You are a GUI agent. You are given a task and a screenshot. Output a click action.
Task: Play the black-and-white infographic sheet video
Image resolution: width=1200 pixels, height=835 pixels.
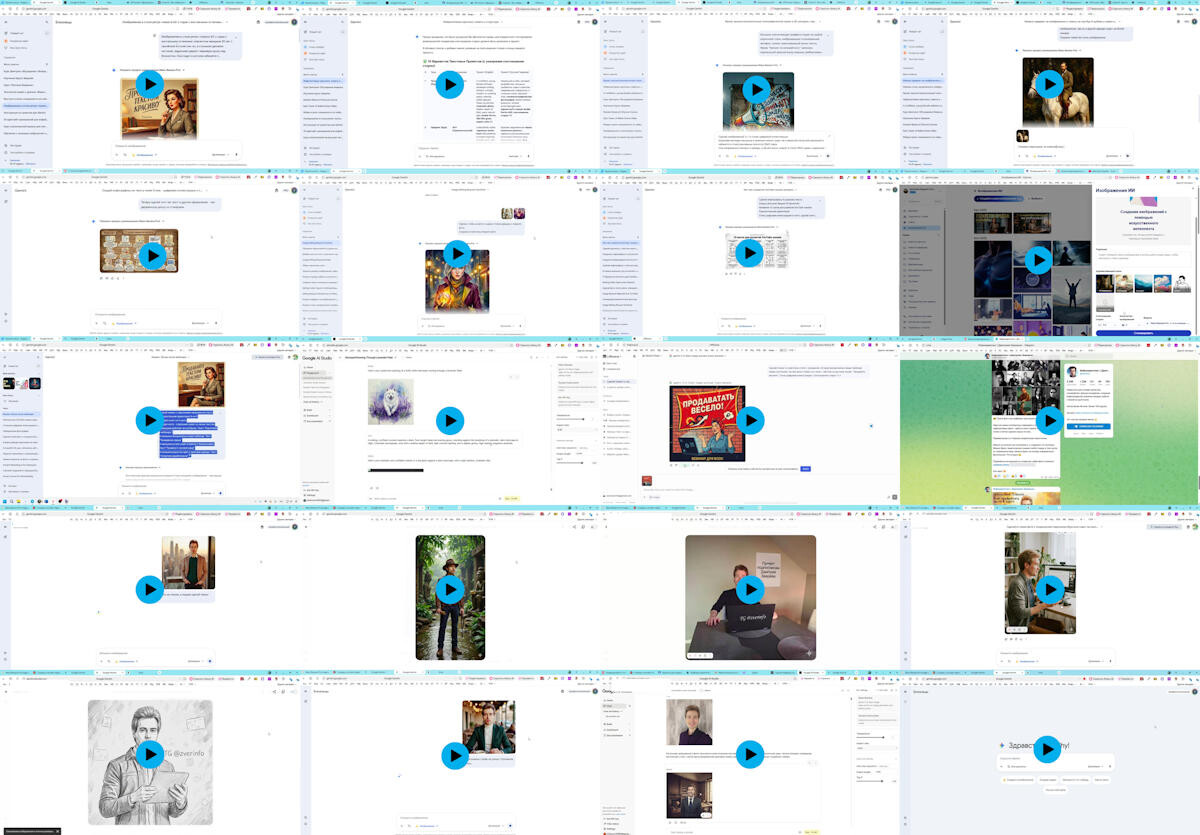(750, 254)
